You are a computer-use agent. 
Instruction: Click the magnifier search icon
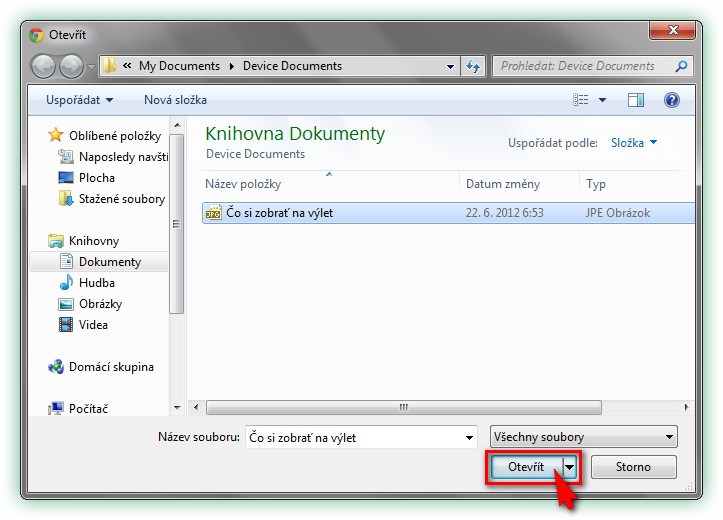click(682, 66)
